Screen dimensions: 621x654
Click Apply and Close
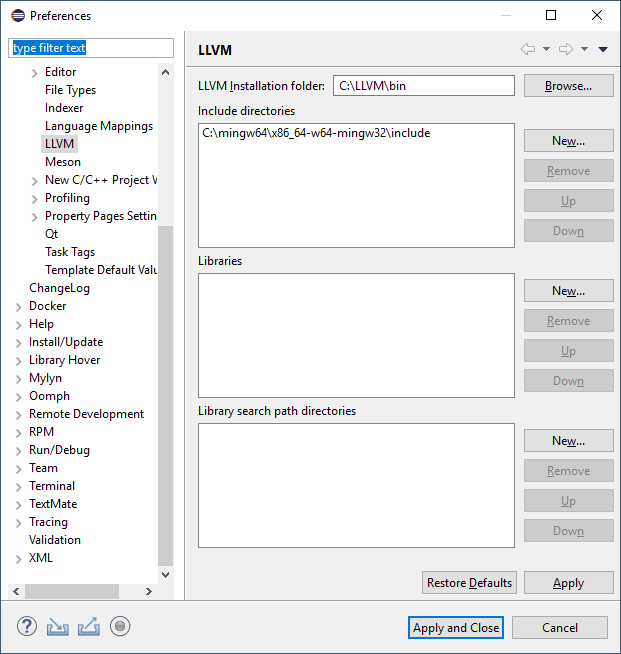(456, 628)
